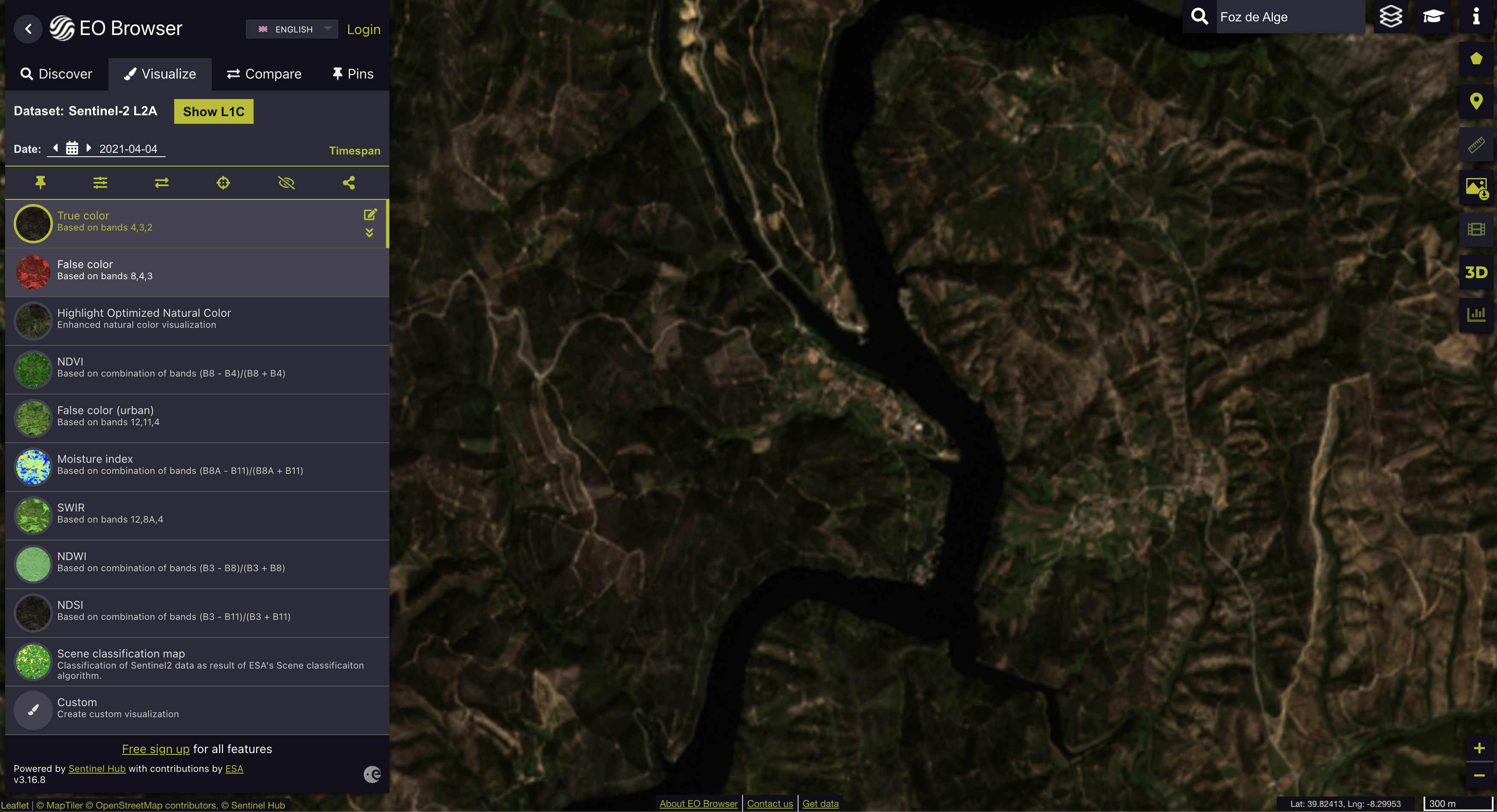The width and height of the screenshot is (1497, 812).
Task: Click the map marker point-of-interest icon
Action: pos(1476,102)
